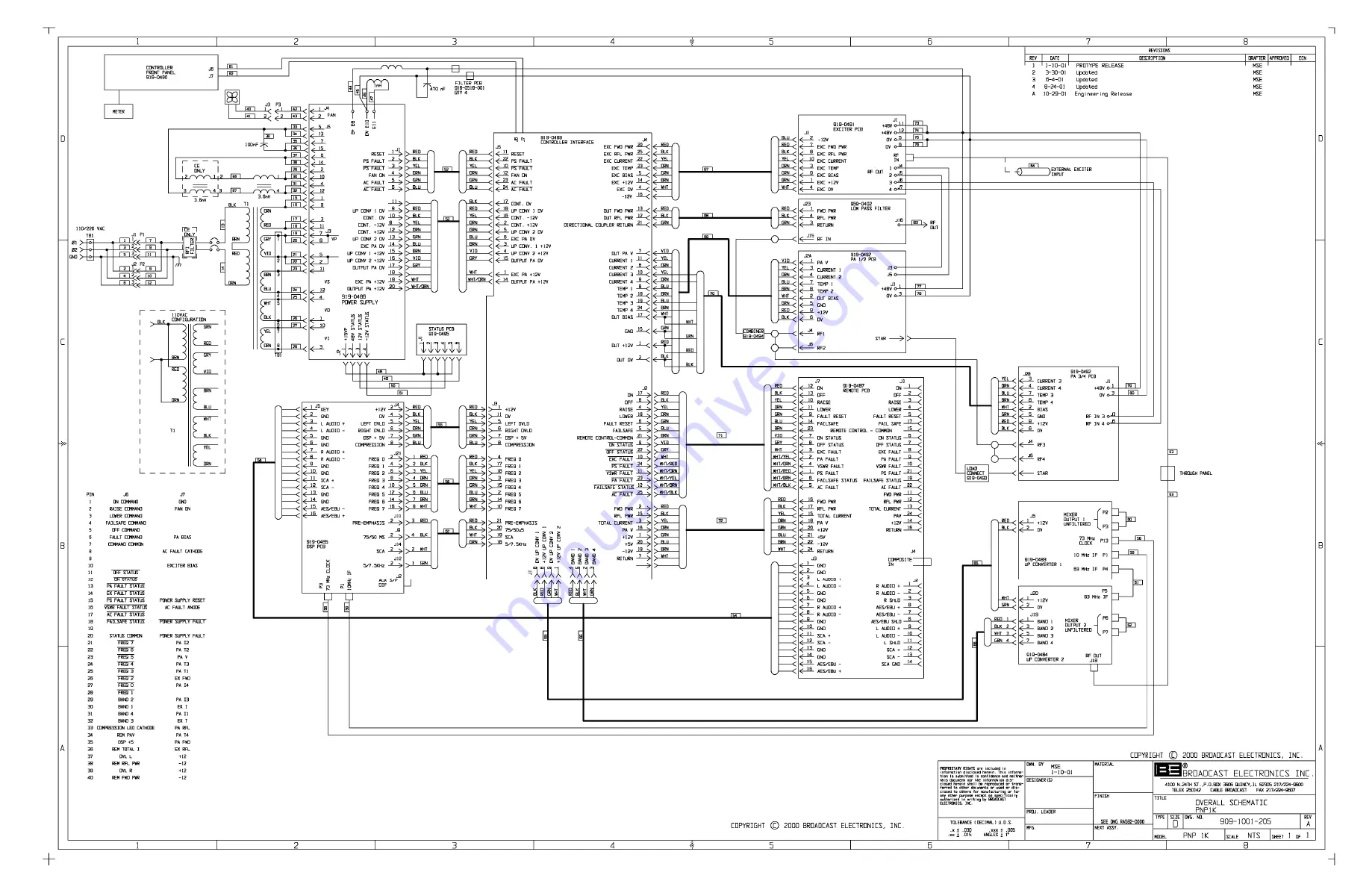This screenshot has width=1372, height=887.
Task: Select the 'REMOTE PCB' label
Action: coord(856,390)
